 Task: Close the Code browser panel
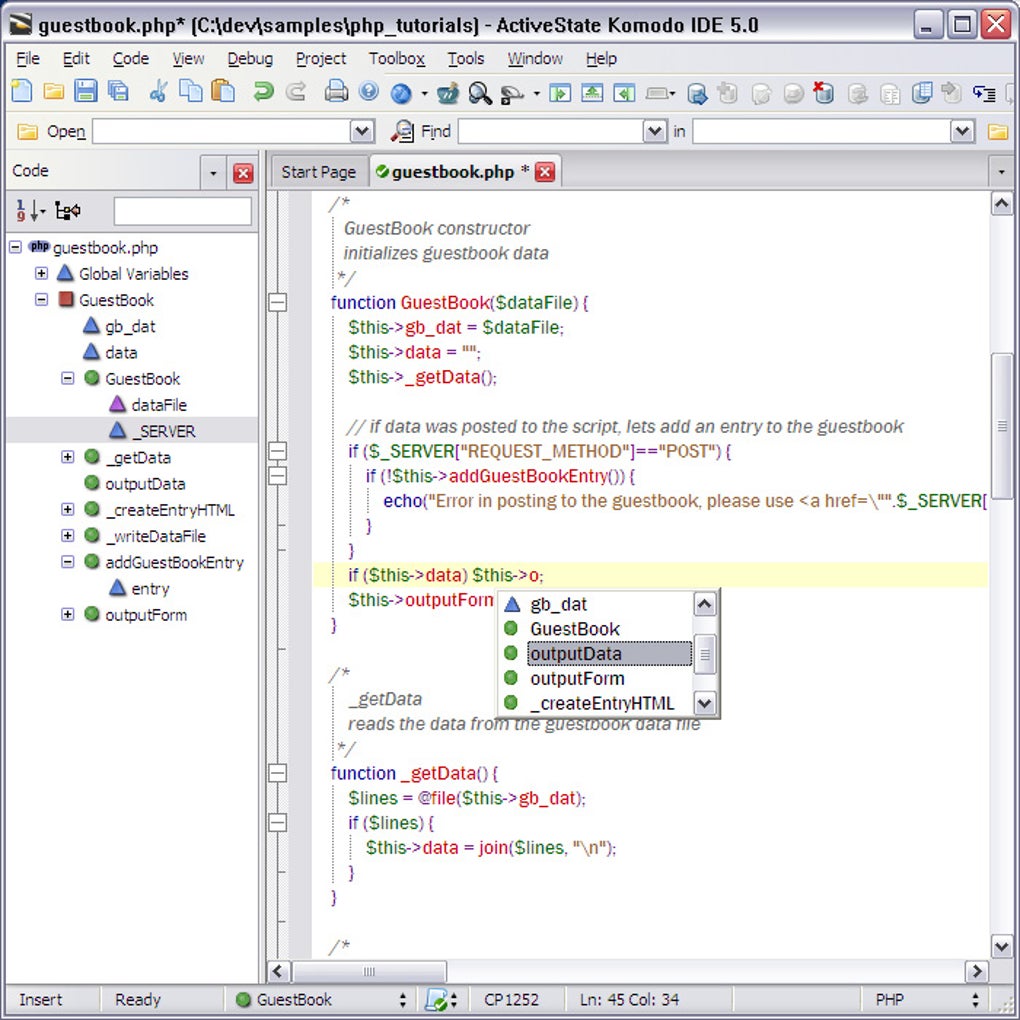click(x=243, y=173)
